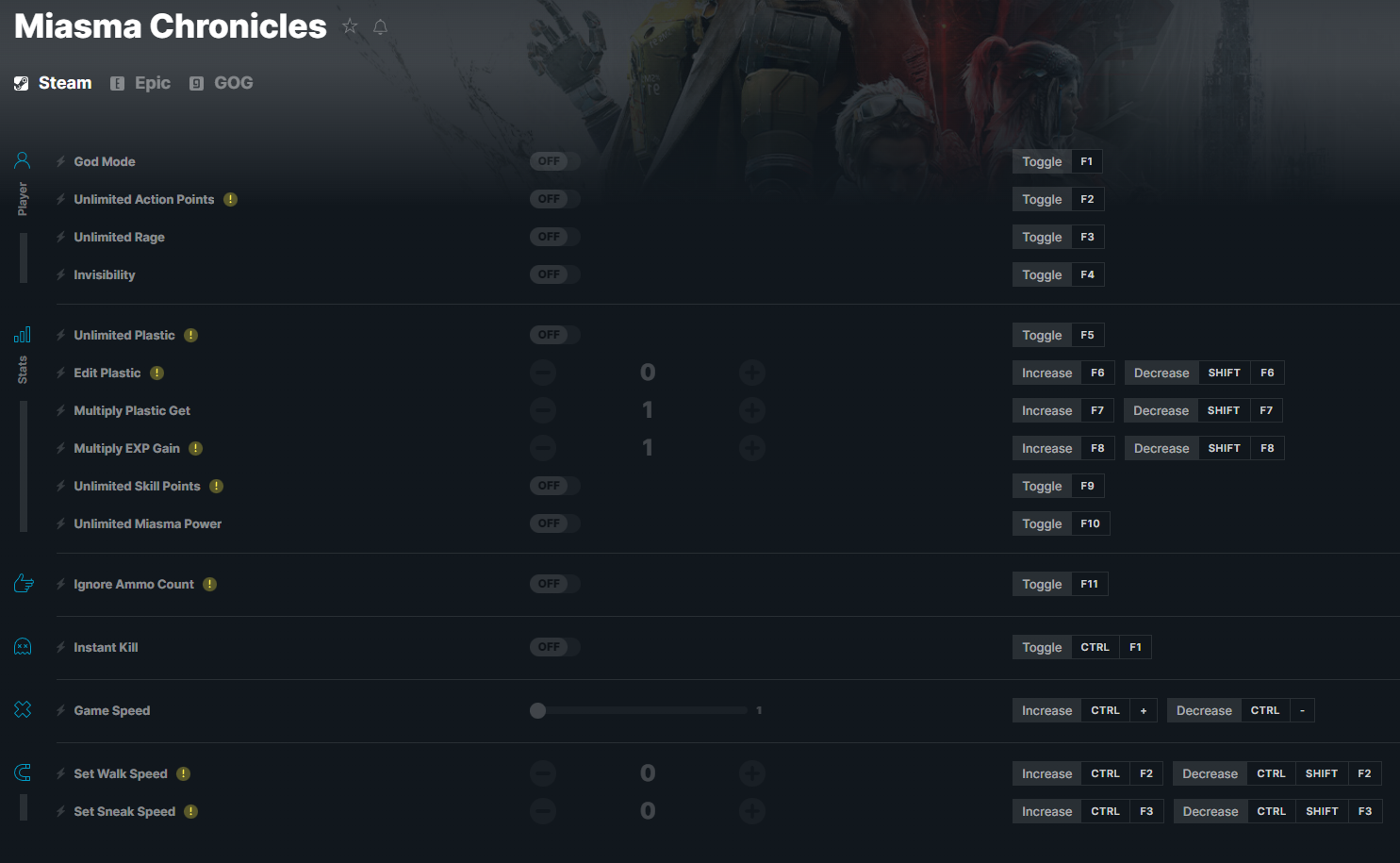The image size is (1400, 863).
Task: Click the favorite star icon beside the title
Action: coord(350,26)
